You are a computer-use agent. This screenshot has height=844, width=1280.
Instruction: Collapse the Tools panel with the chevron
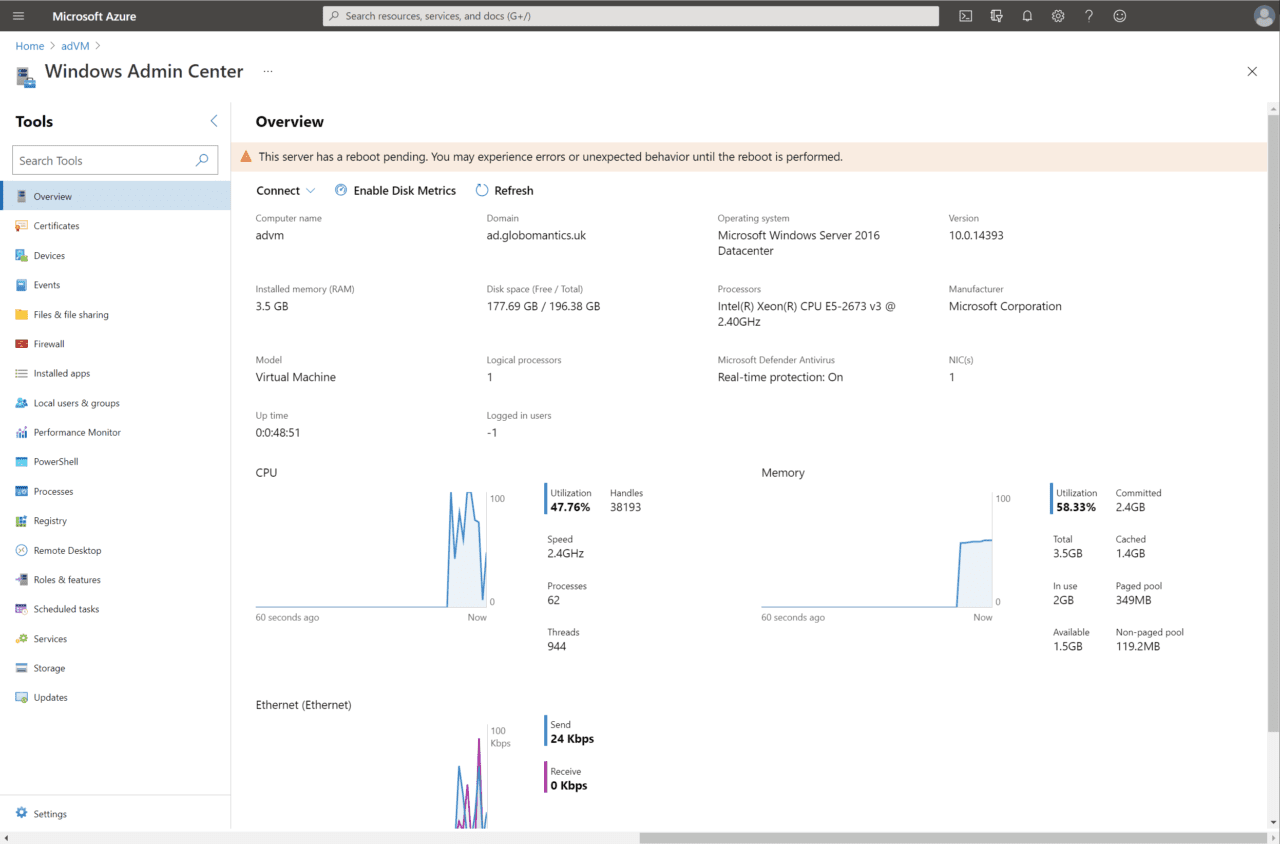pyautogui.click(x=213, y=121)
